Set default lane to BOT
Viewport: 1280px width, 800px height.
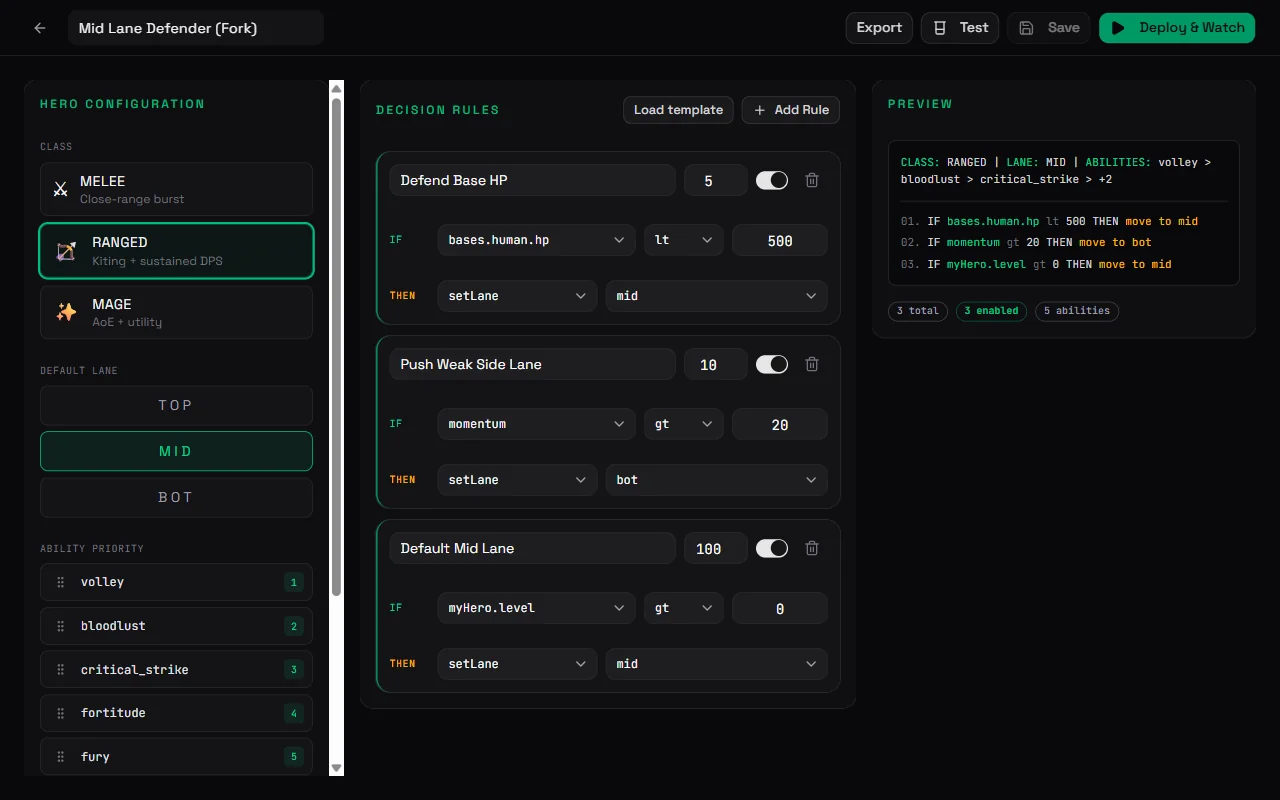(176, 497)
